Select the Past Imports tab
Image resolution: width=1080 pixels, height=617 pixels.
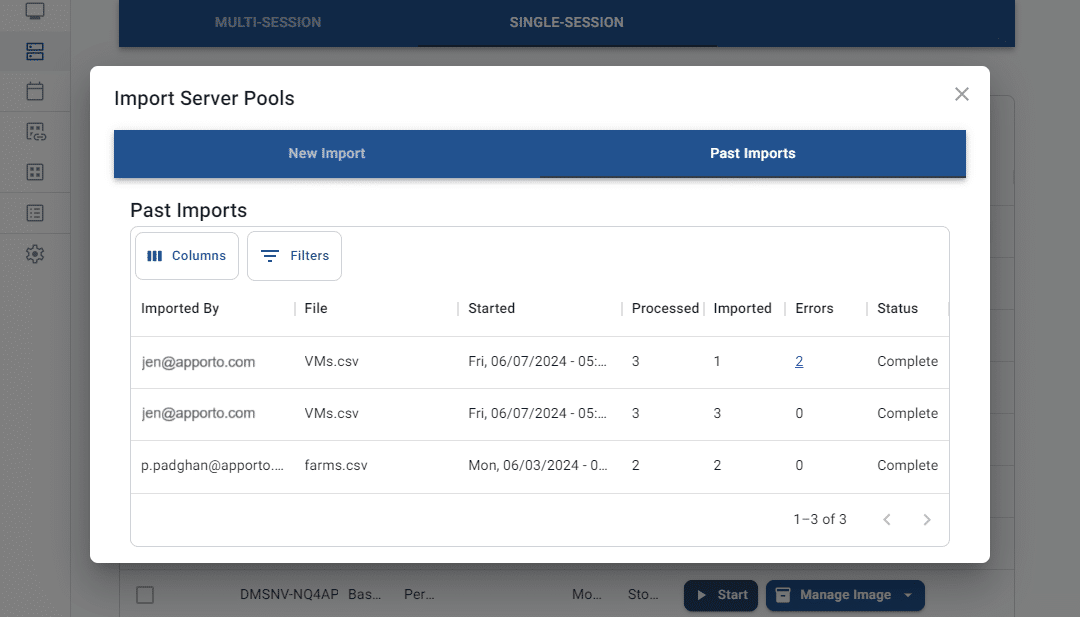tap(752, 154)
